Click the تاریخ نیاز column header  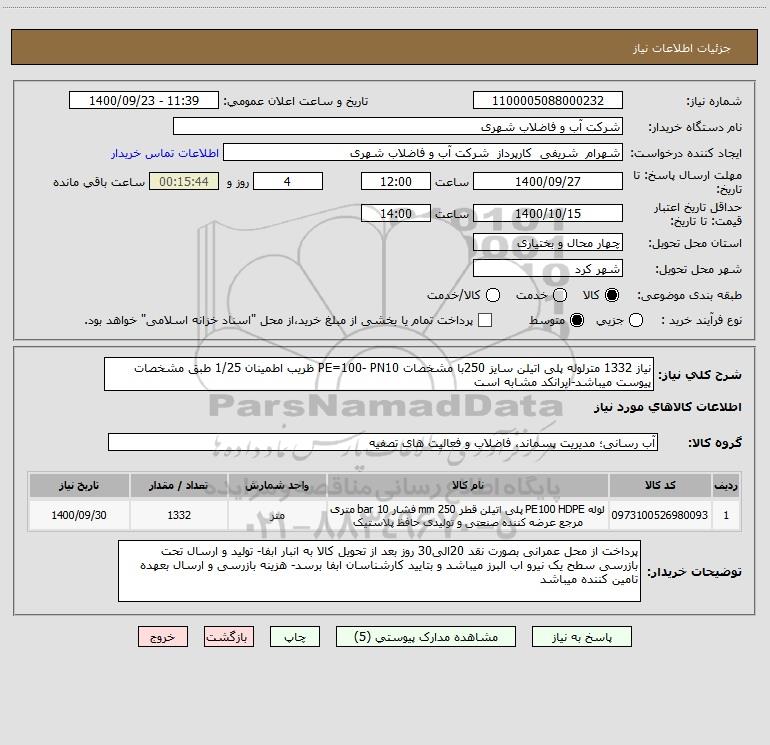79,485
